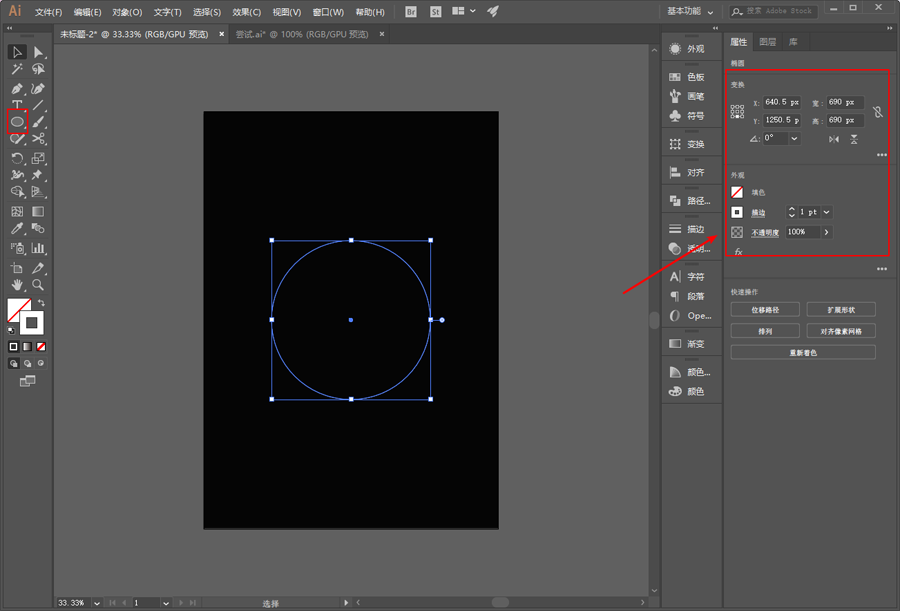This screenshot has height=611, width=900.
Task: Click the 排列 button
Action: coord(765,331)
